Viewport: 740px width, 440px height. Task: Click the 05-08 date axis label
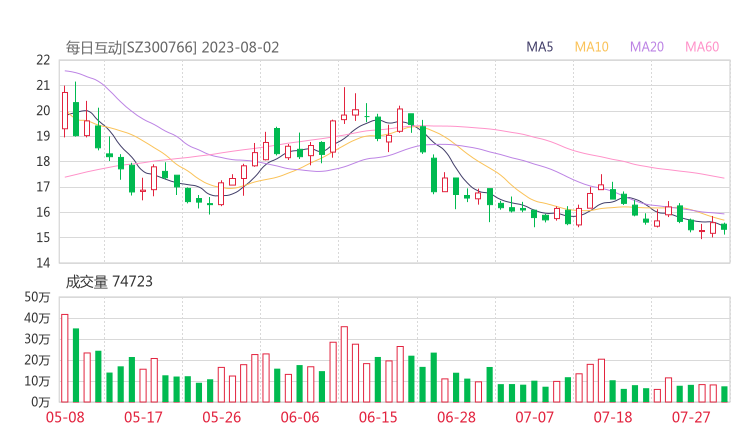coord(65,417)
